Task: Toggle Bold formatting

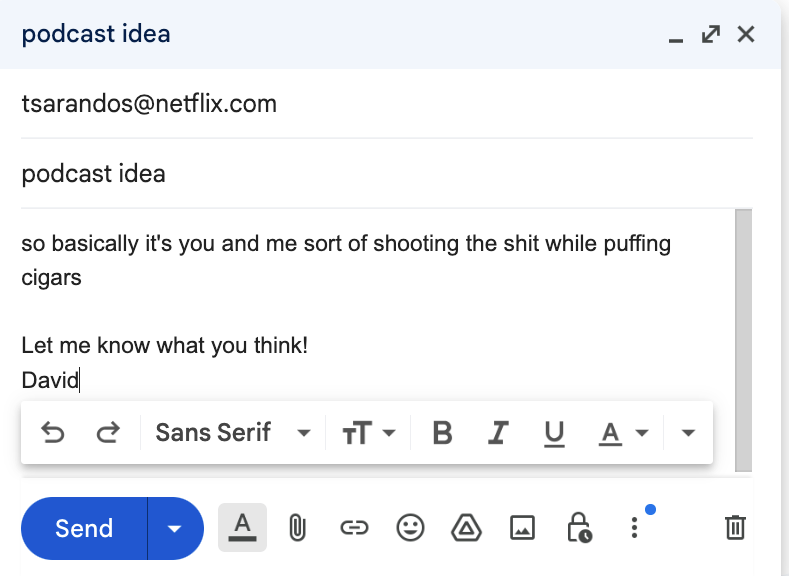Action: click(442, 433)
